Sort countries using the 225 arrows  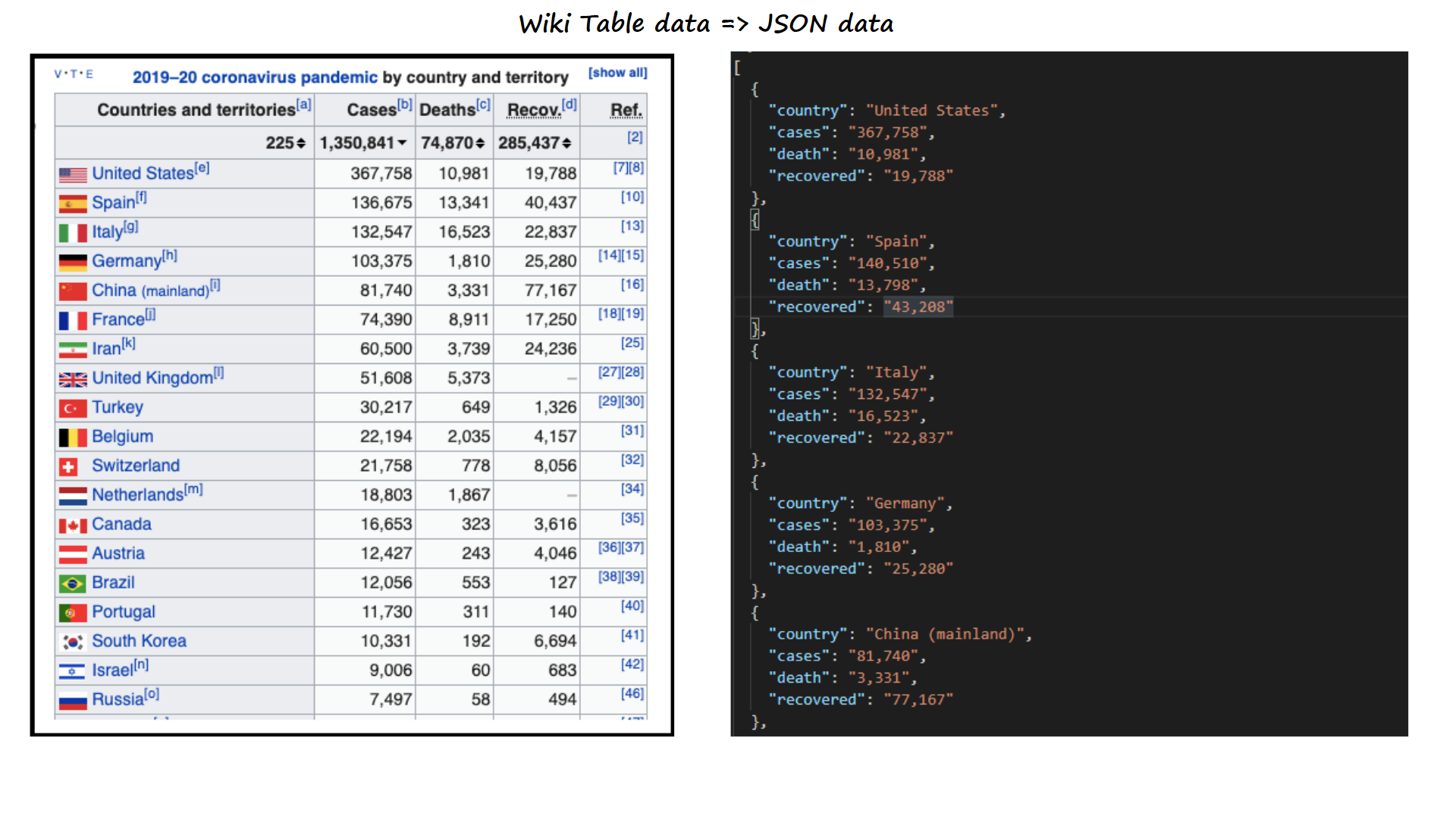301,143
